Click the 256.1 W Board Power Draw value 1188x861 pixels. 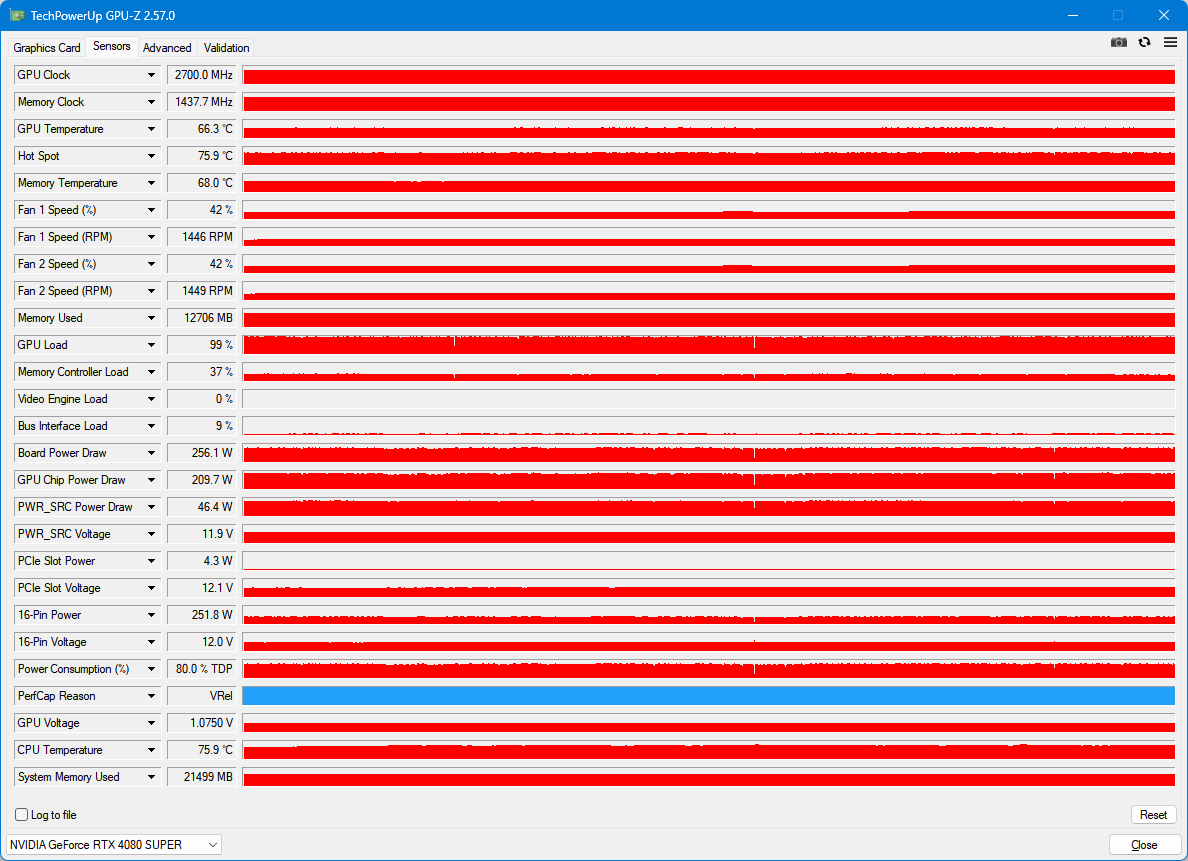202,452
